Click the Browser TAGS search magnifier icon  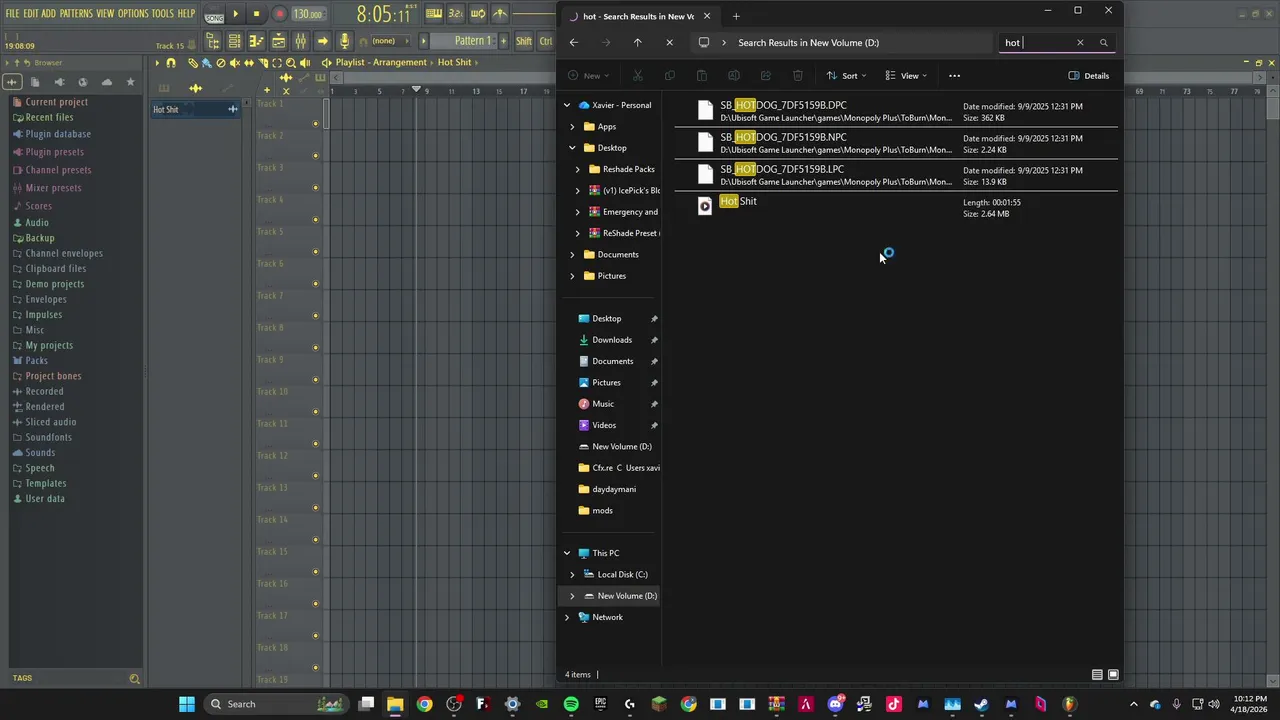point(134,679)
